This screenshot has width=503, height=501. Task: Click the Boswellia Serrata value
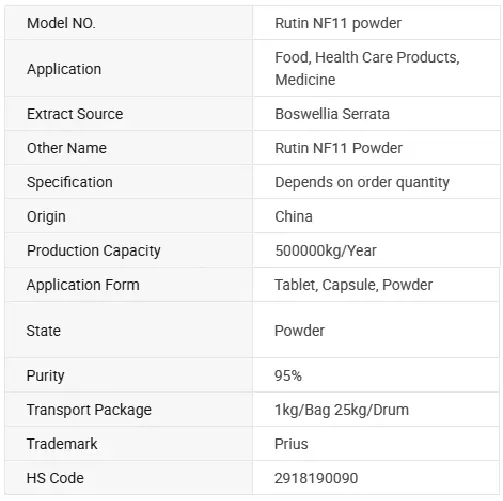[x=332, y=114]
